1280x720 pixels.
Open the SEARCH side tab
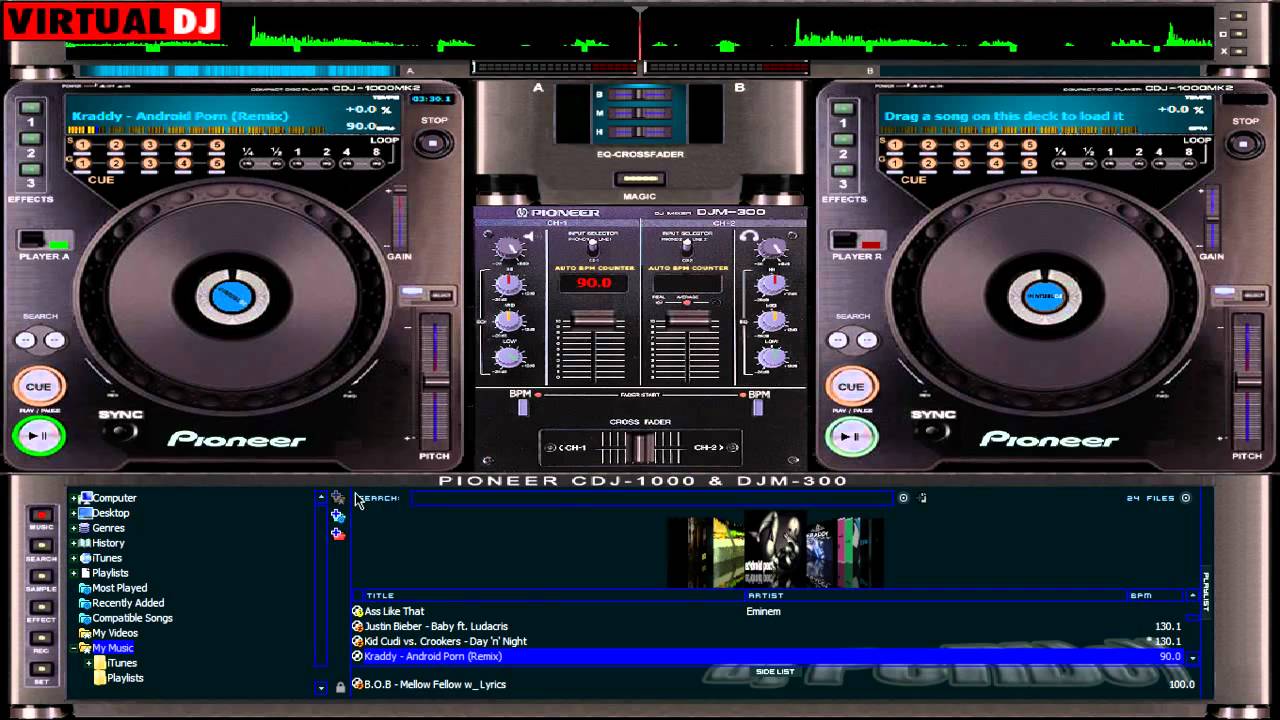click(41, 546)
